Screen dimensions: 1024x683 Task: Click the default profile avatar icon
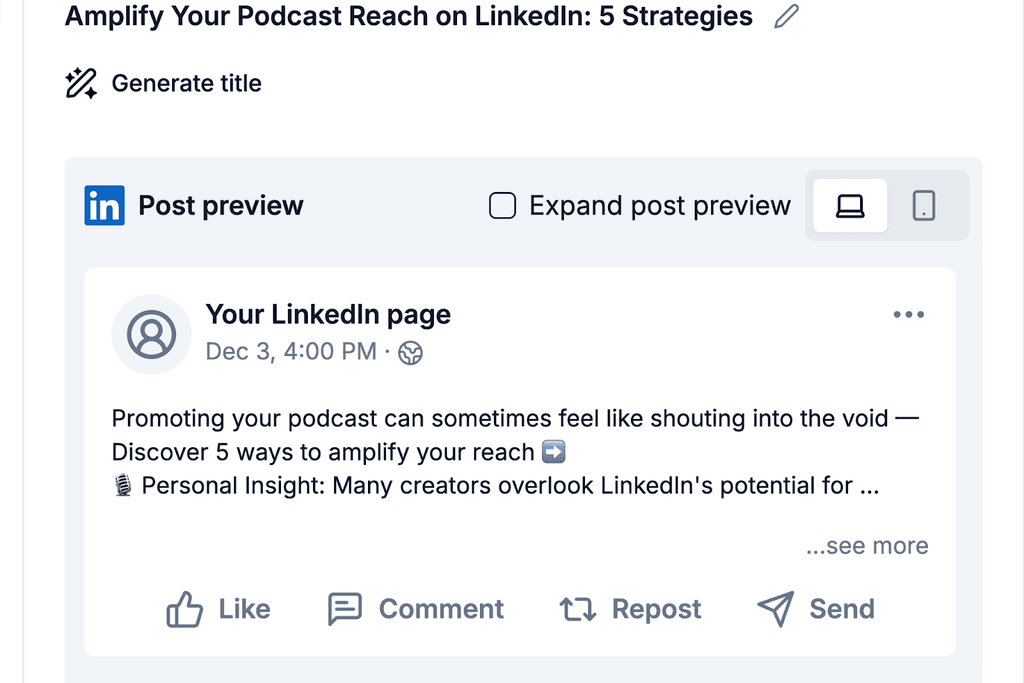point(151,335)
